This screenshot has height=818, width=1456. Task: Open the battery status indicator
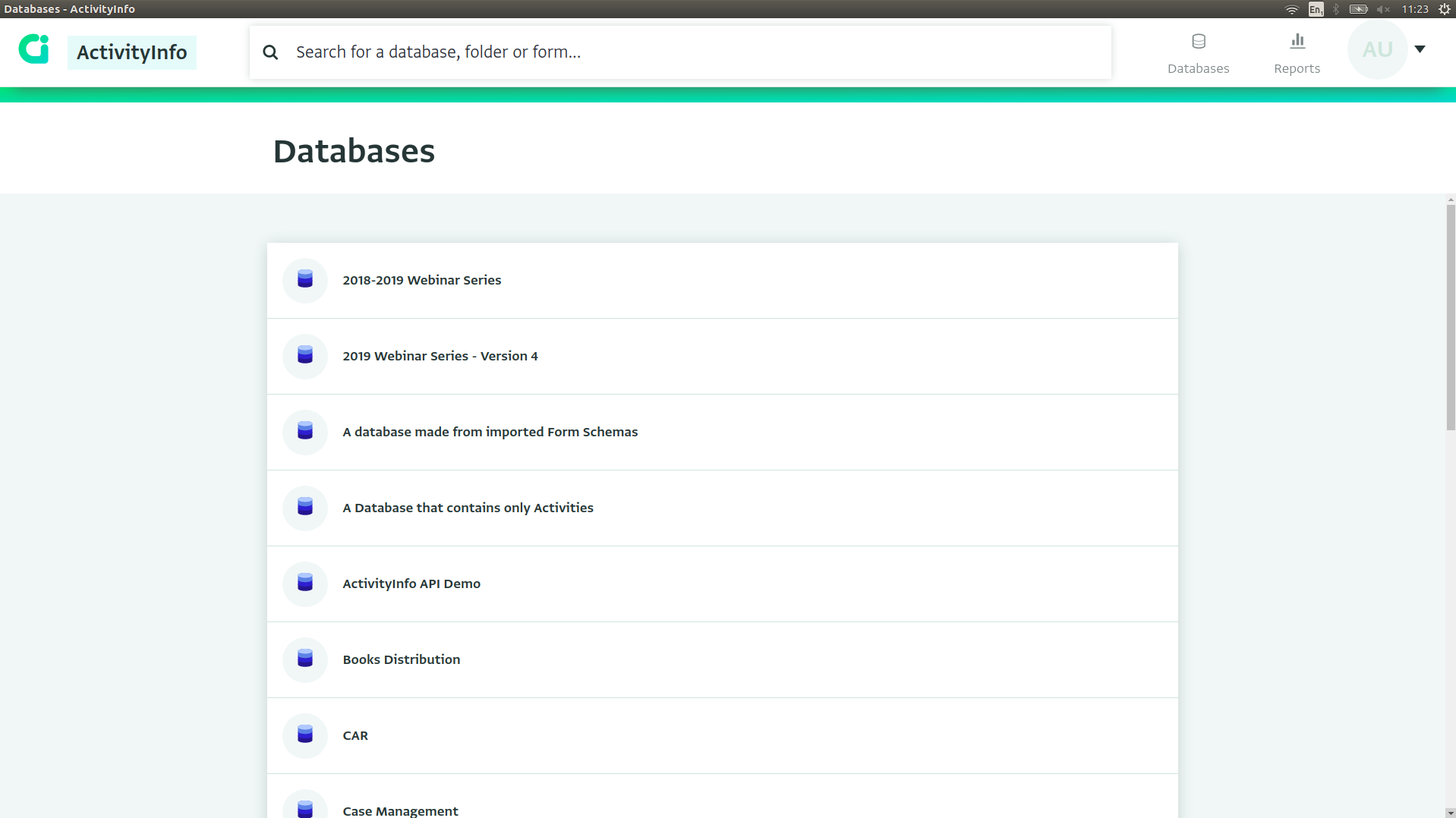[x=1359, y=9]
